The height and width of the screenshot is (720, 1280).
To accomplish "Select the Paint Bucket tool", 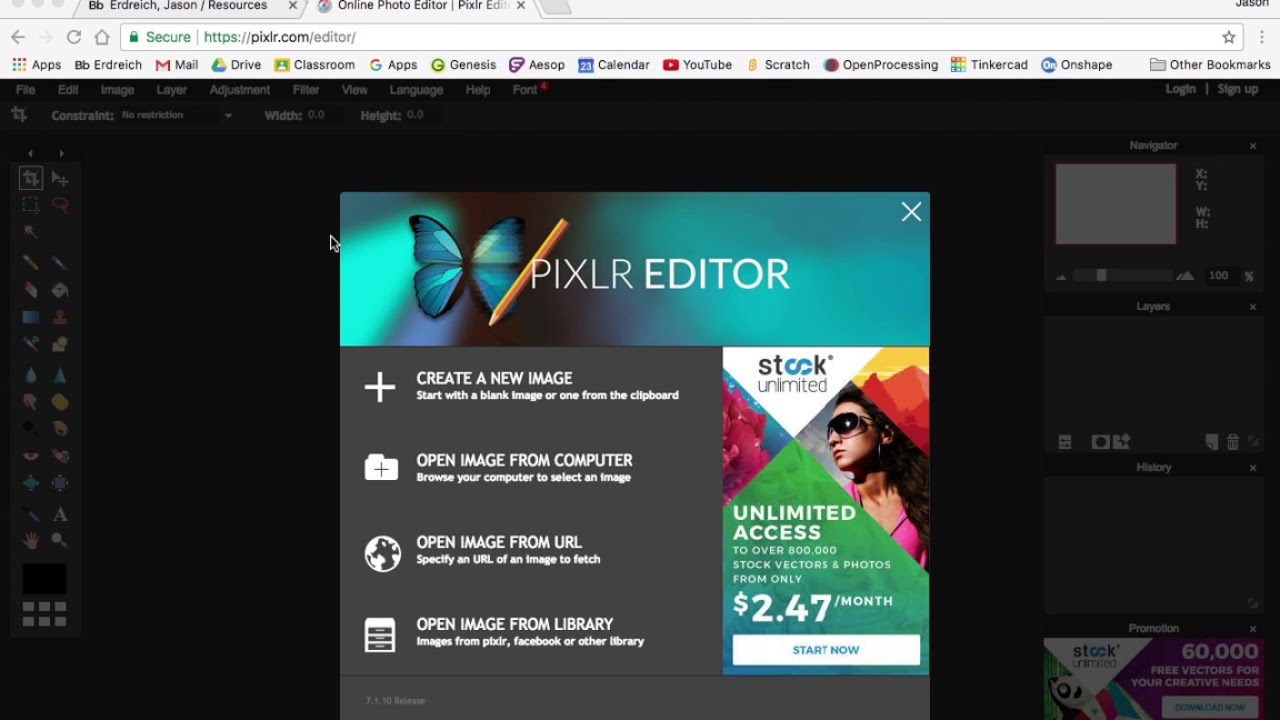I will tap(60, 290).
